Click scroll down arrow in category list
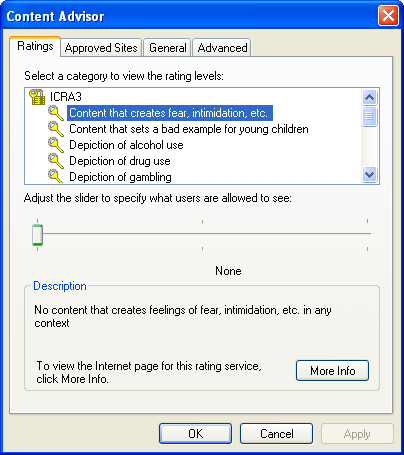Image resolution: width=404 pixels, height=455 pixels. tap(369, 174)
